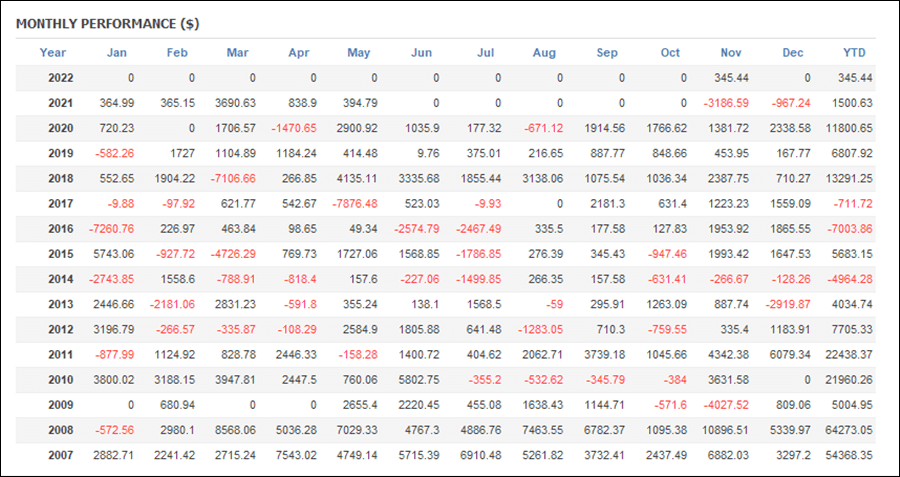900x477 pixels.
Task: Select the Mar column header
Action: coord(238,53)
